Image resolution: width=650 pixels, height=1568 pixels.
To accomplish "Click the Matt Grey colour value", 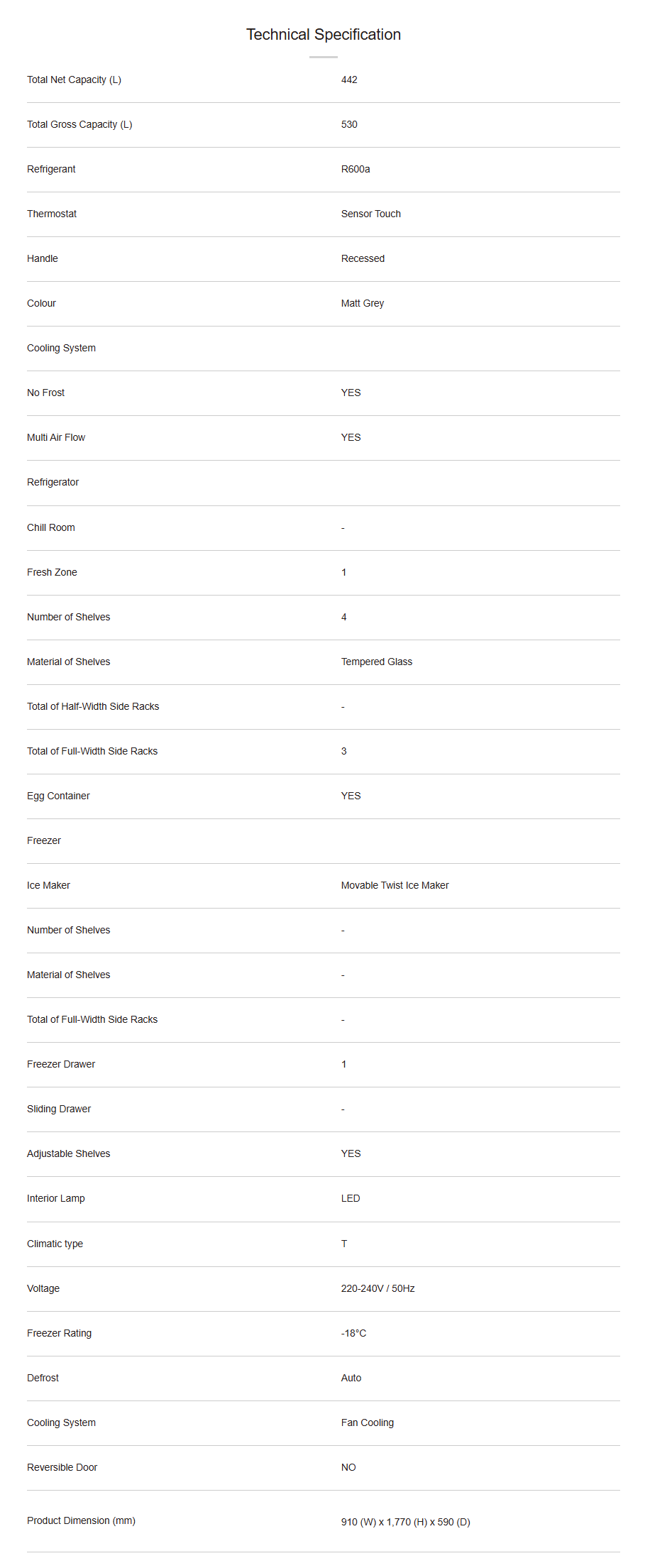I will coord(362,303).
